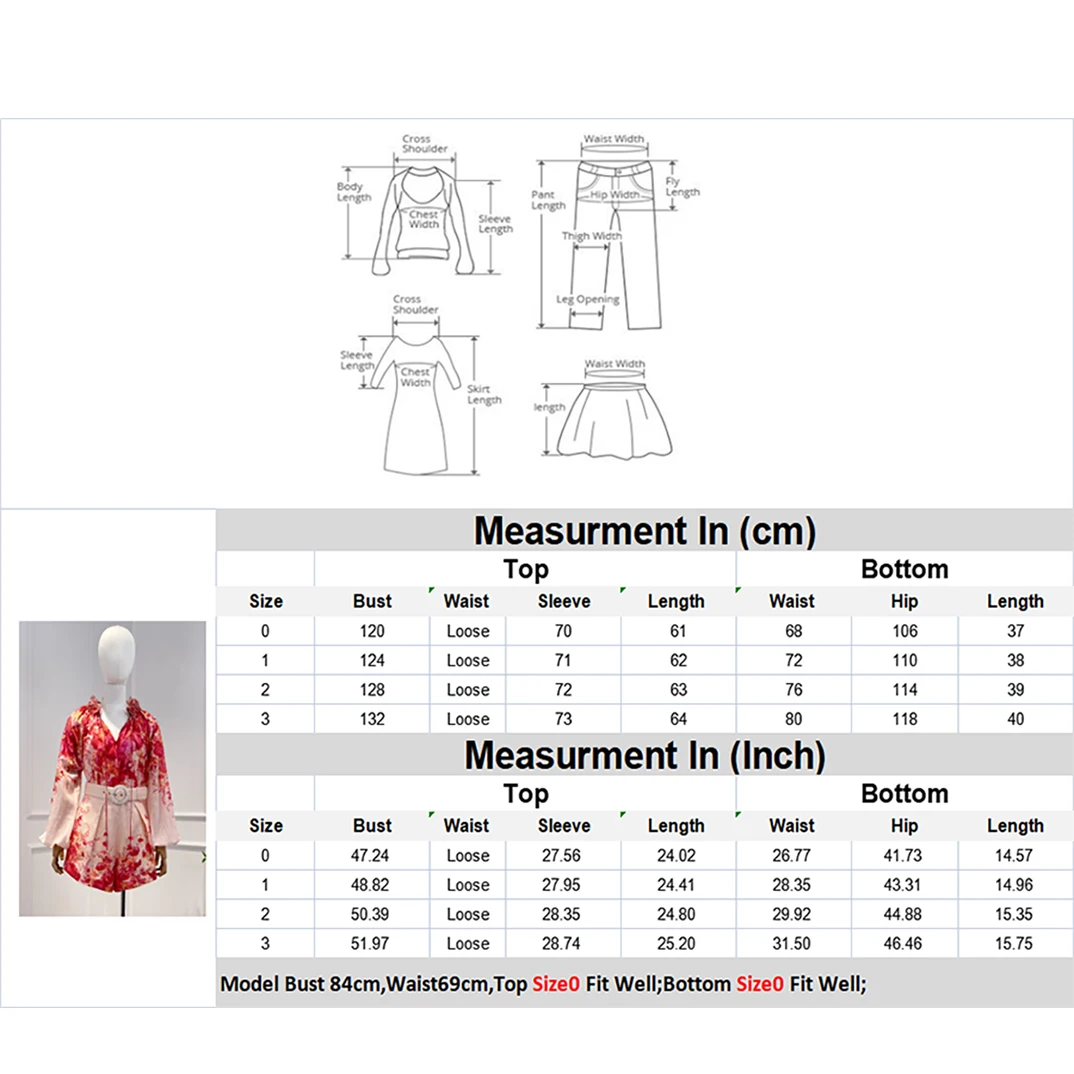Click 'Body Length' label on top diagram

[354, 192]
